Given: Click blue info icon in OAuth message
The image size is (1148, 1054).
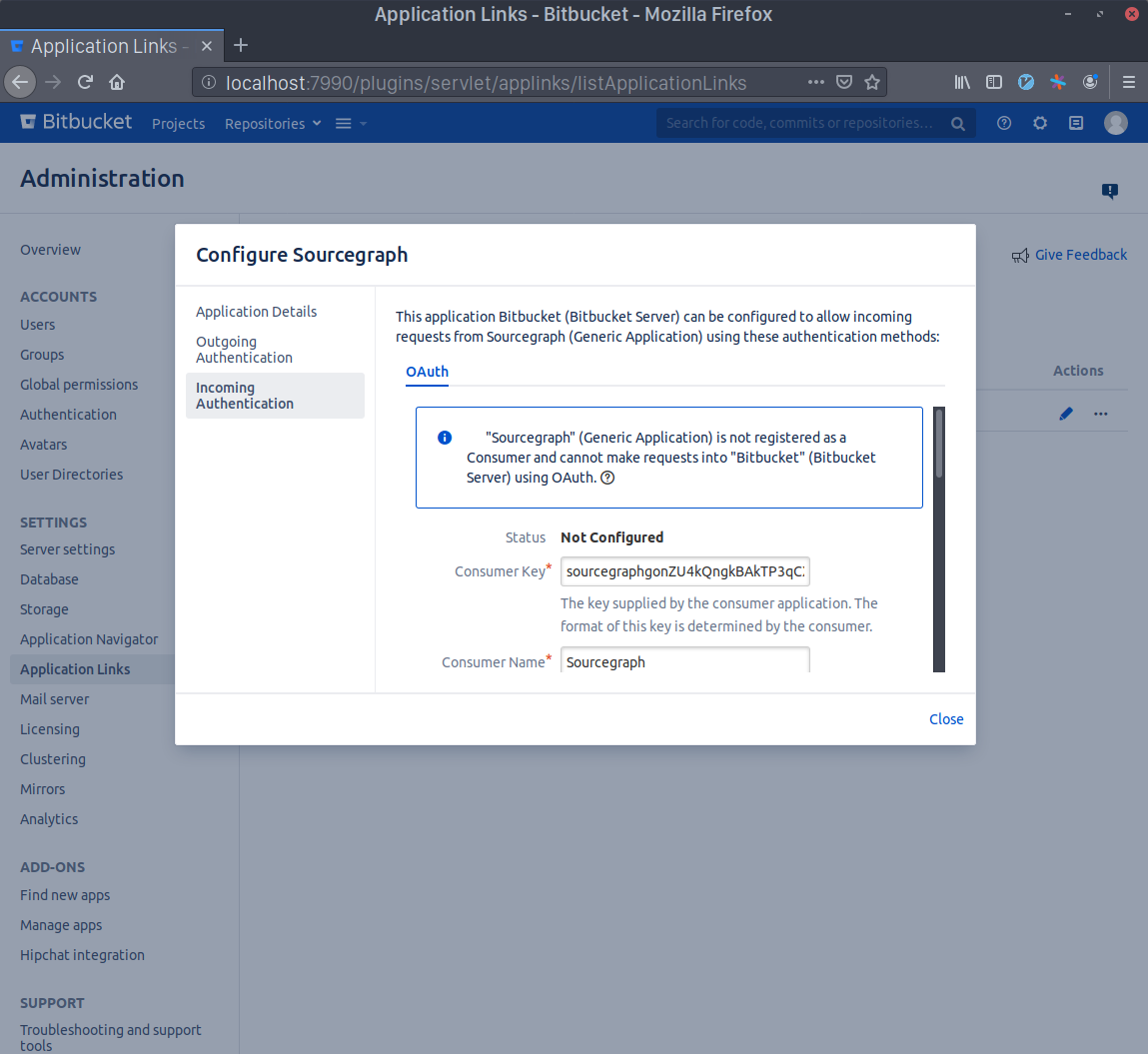Looking at the screenshot, I should pos(445,438).
